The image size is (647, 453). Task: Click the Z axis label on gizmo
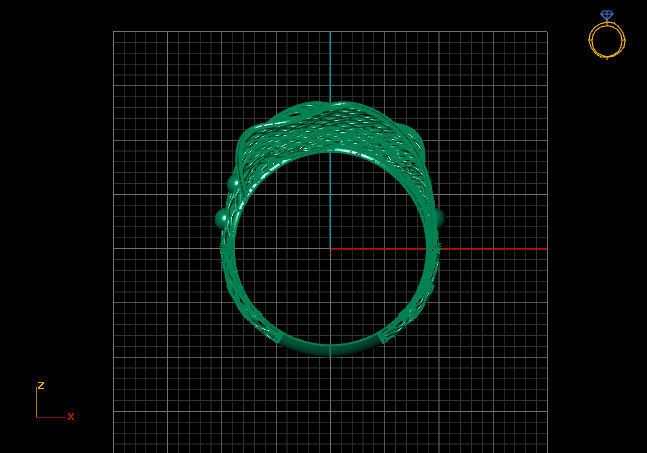pos(41,386)
